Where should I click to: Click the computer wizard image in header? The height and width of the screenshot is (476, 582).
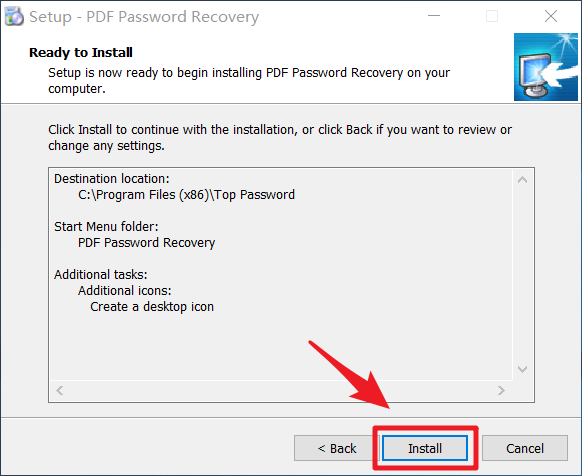click(546, 67)
